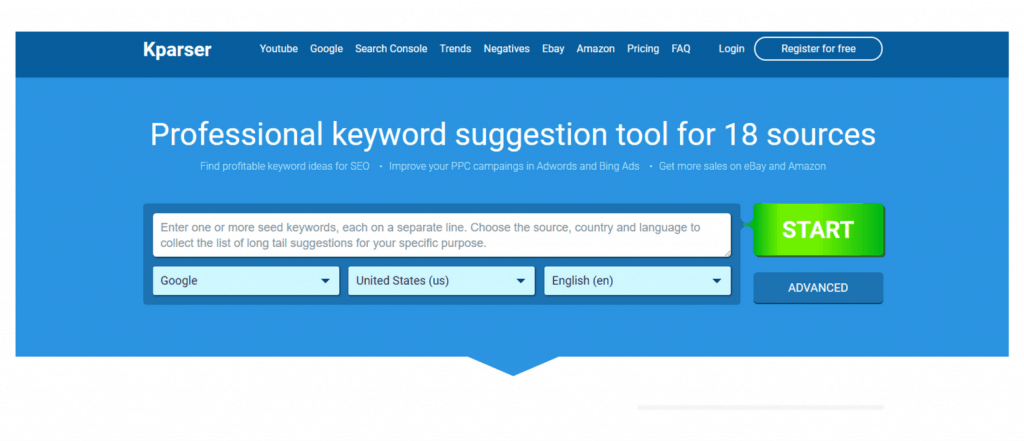Expand the United States (us) country dropdown
Screen dimensions: 1024x441
(x=441, y=281)
